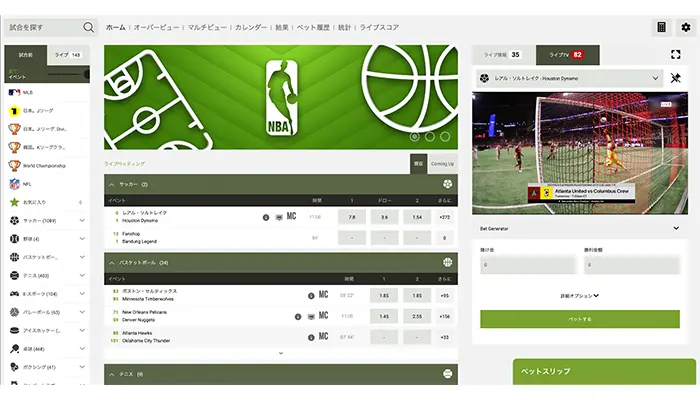700x400 pixels.
Task: Open the calculator icon at top right
Action: [661, 27]
